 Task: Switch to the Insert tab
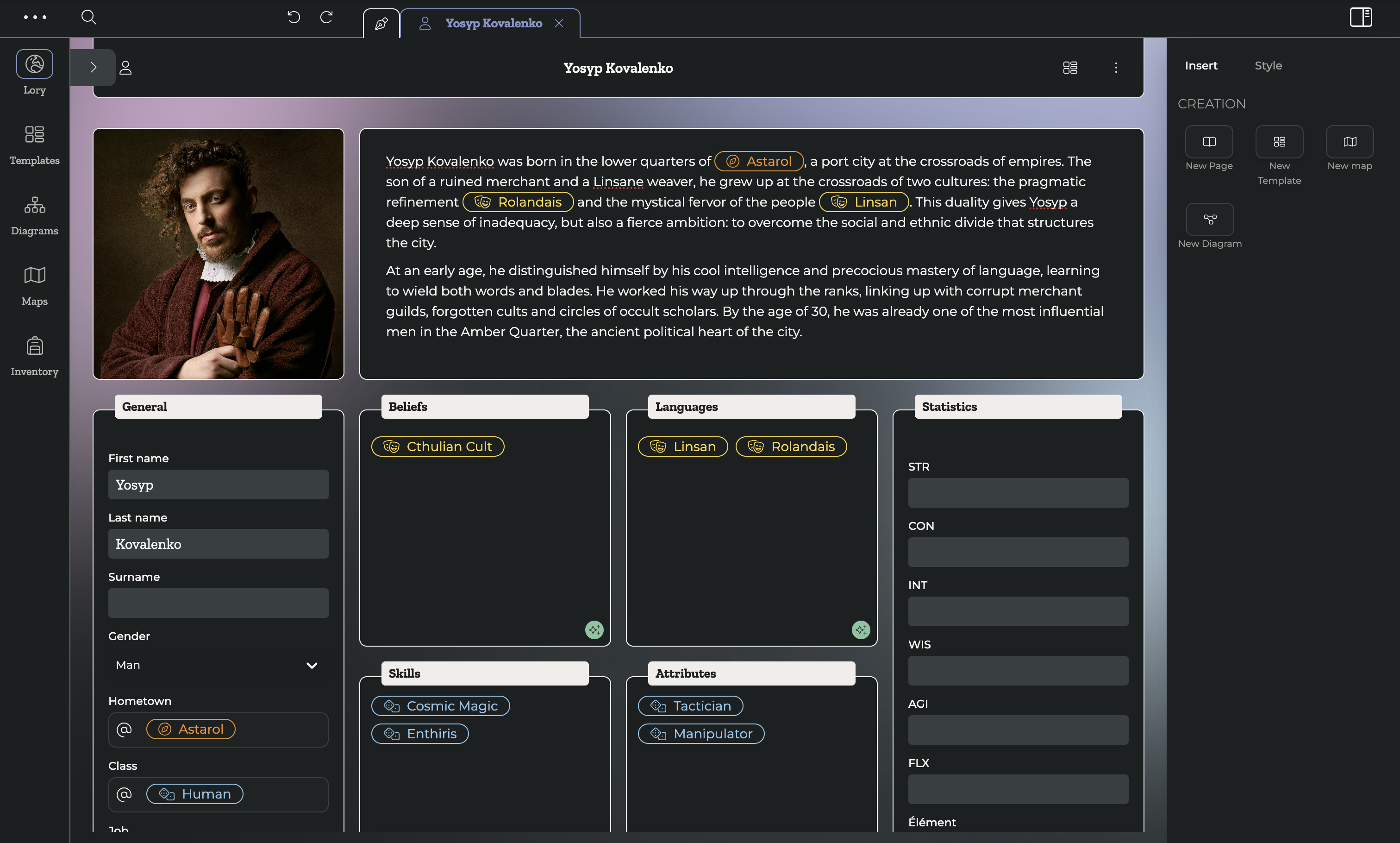pyautogui.click(x=1201, y=65)
